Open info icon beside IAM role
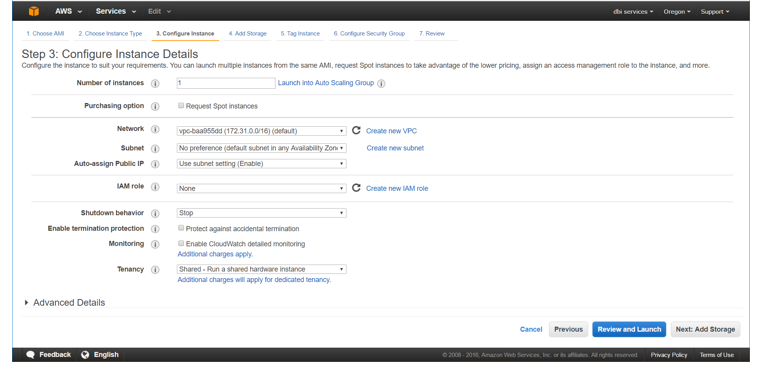The image size is (770, 373). [x=155, y=187]
